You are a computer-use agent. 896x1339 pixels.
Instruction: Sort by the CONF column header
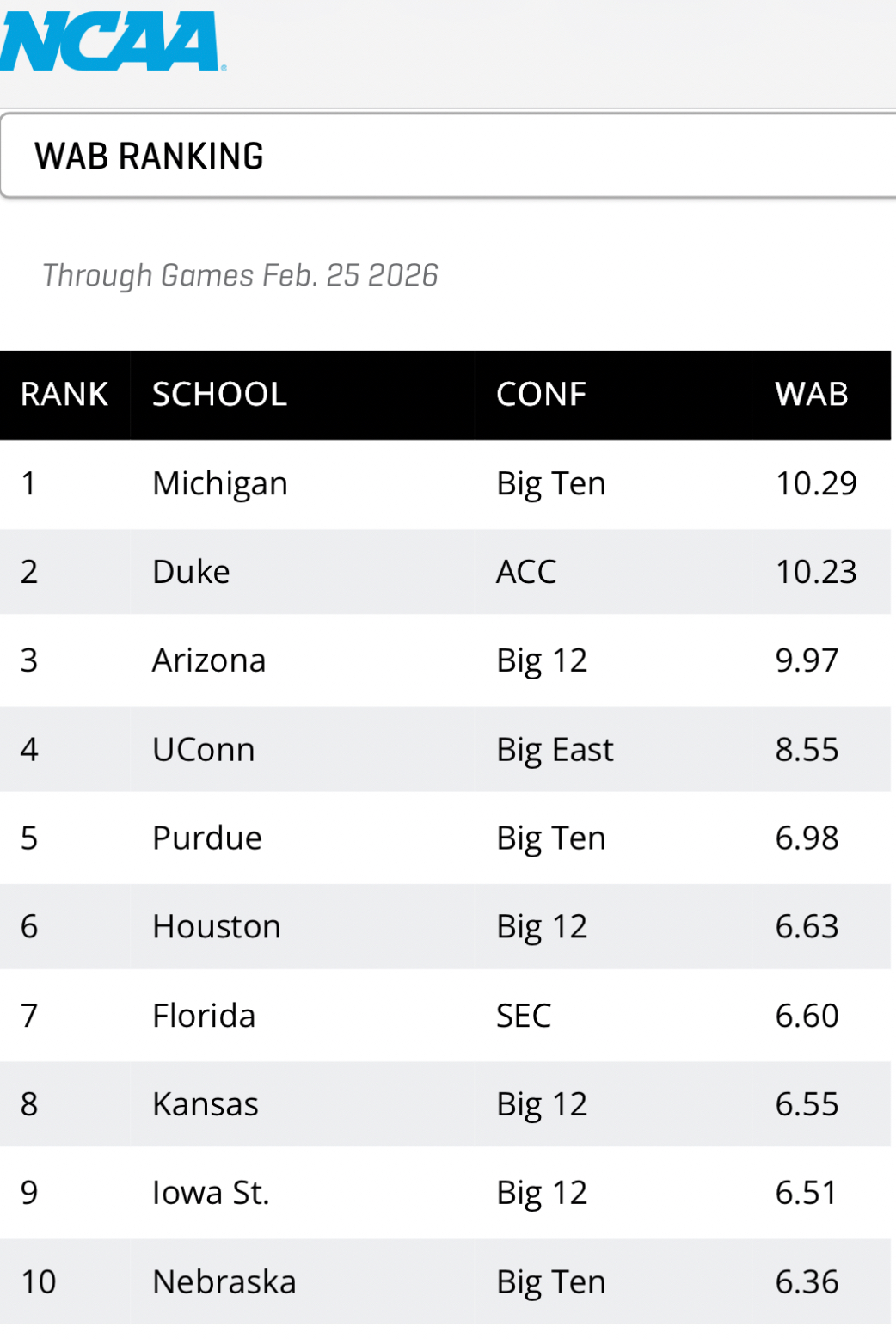point(541,395)
